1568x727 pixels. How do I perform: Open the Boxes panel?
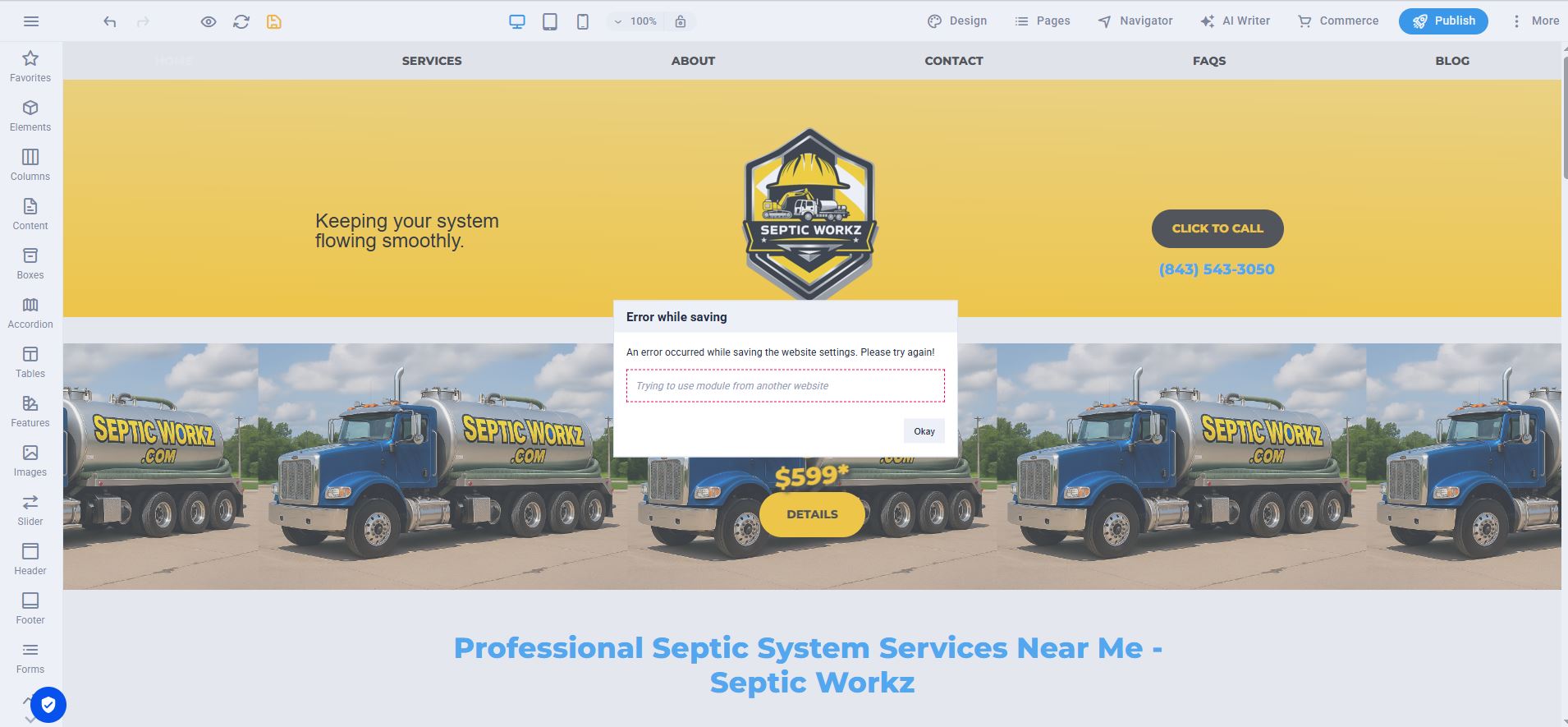30,264
